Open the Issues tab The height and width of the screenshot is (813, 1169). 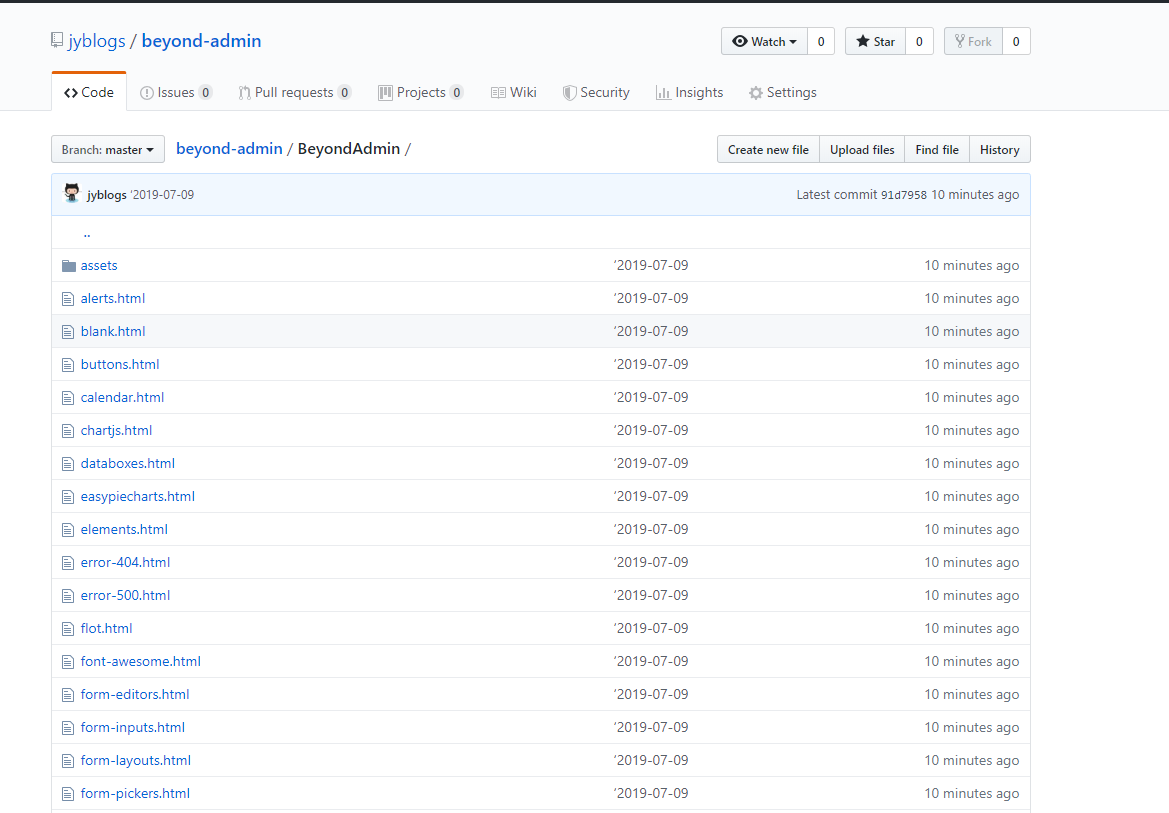[176, 92]
